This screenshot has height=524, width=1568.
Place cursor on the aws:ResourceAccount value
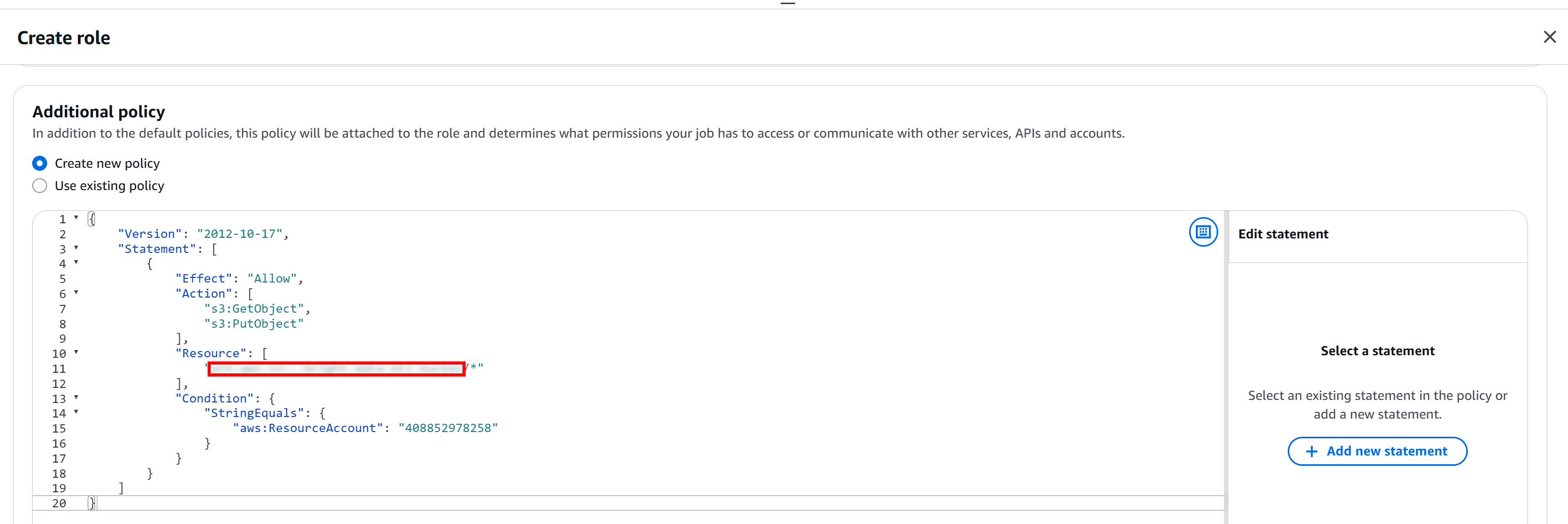(448, 428)
